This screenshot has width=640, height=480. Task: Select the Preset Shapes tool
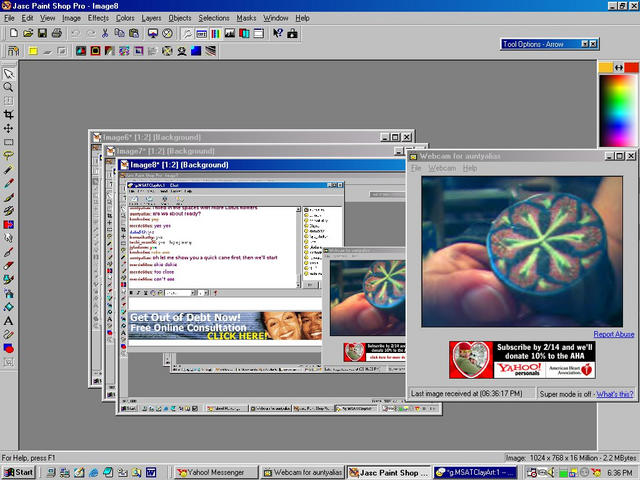(x=9, y=348)
